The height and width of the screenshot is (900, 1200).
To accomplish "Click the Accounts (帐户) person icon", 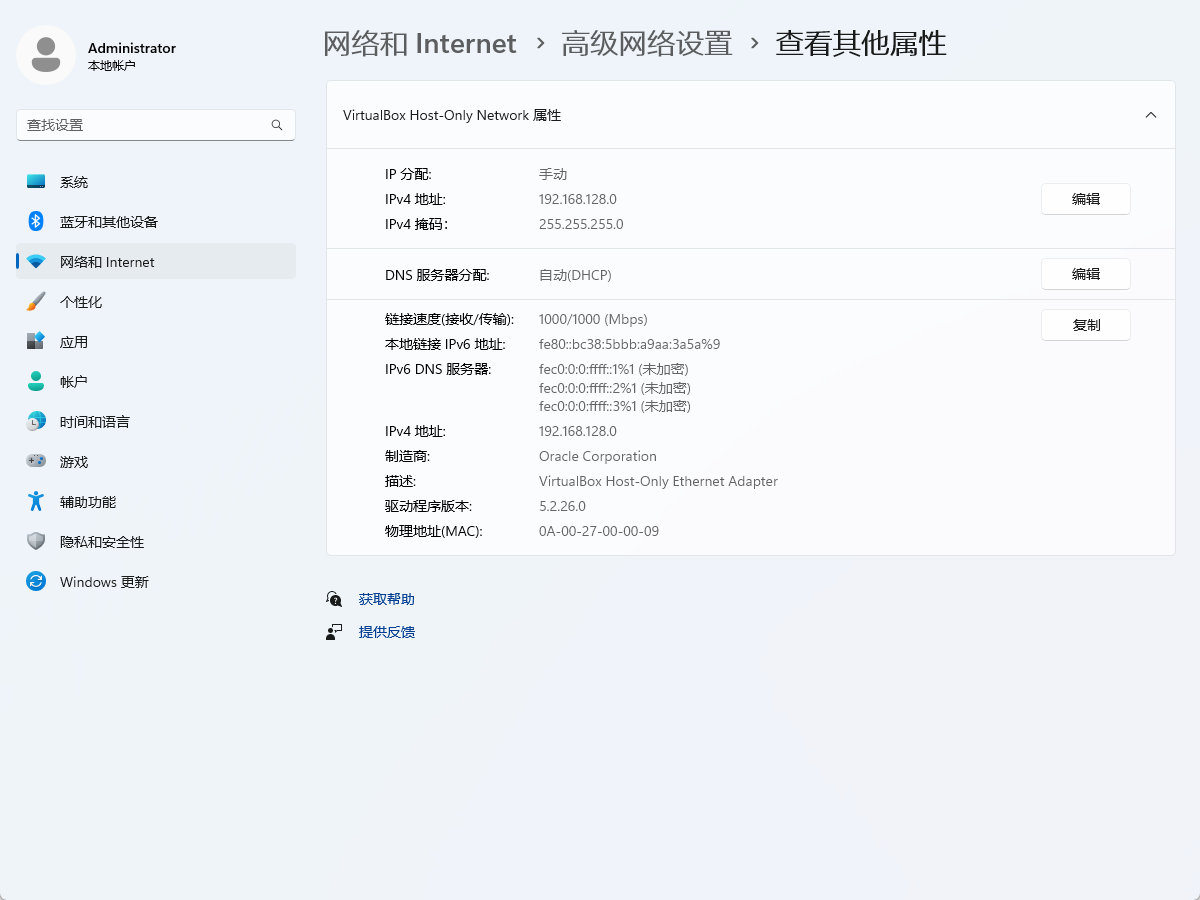I will click(x=36, y=382).
